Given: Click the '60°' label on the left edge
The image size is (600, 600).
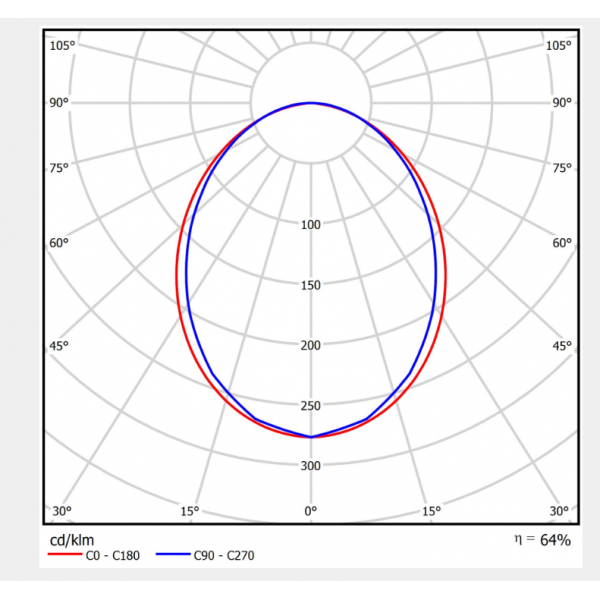Looking at the screenshot, I should 59,243.
